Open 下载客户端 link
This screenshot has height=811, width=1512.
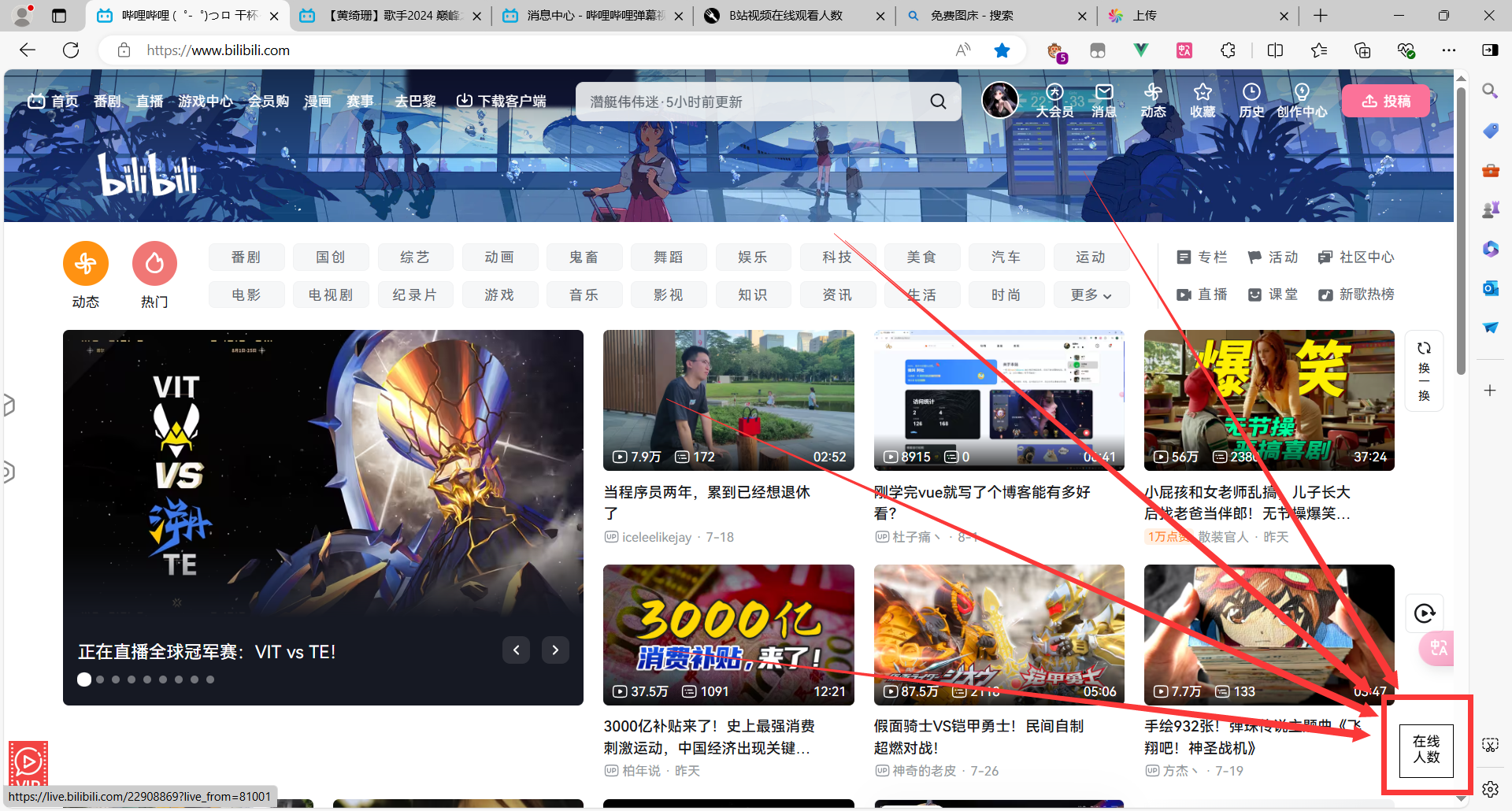tap(502, 101)
